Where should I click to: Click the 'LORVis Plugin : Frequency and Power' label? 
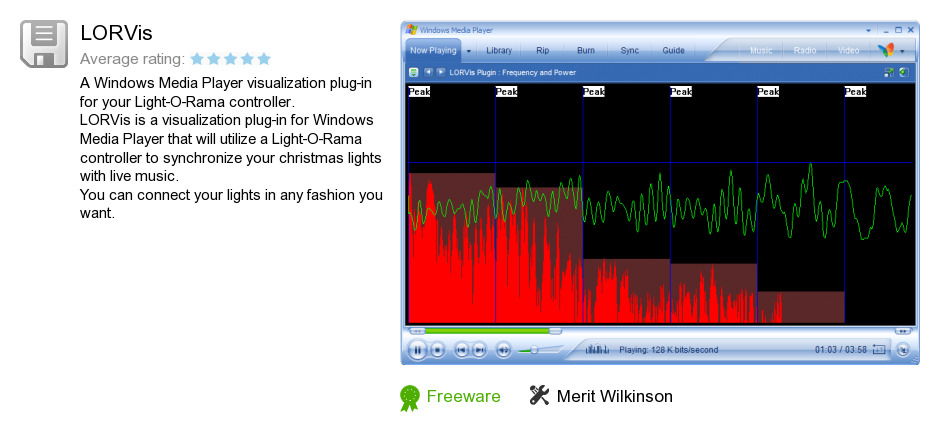tap(512, 73)
